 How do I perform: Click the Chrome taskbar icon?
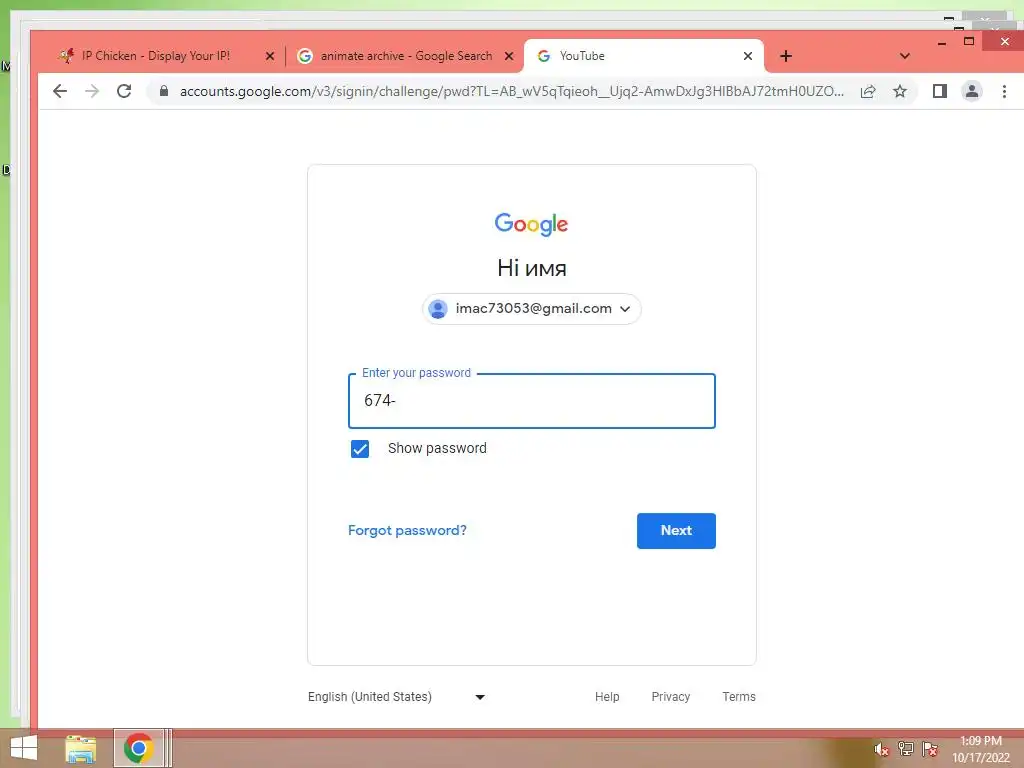pyautogui.click(x=138, y=748)
